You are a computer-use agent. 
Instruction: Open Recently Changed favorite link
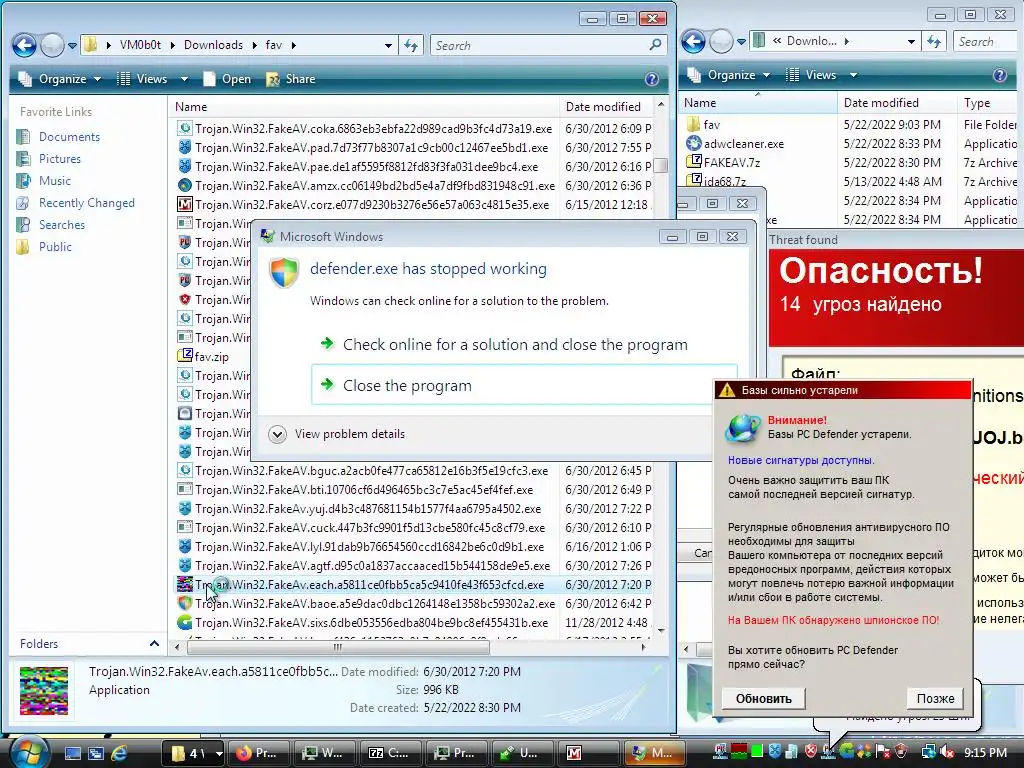tap(87, 202)
